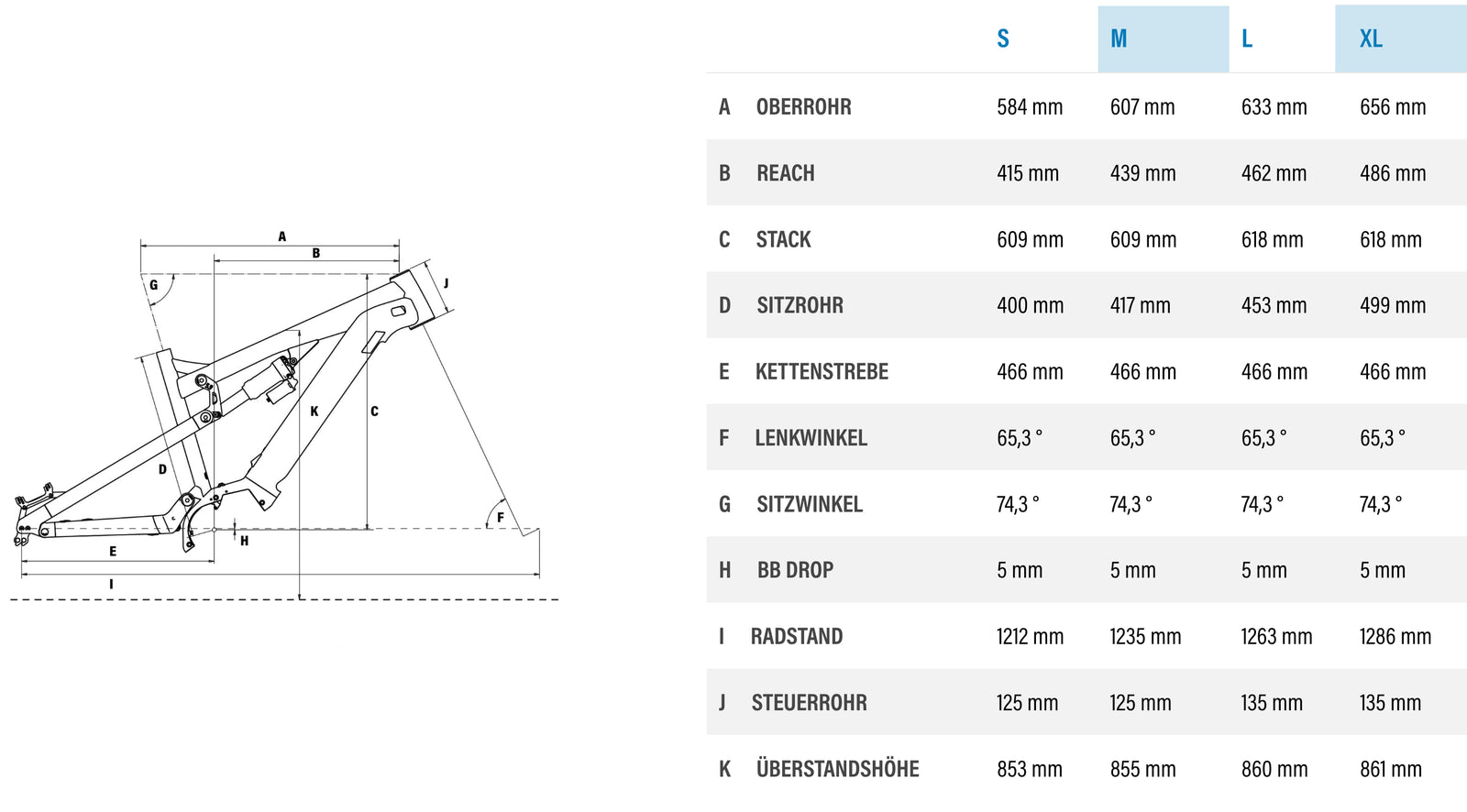Screen dimensions: 1467x812
Task: Click the KETTENSTREBE row label
Action: 822,372
